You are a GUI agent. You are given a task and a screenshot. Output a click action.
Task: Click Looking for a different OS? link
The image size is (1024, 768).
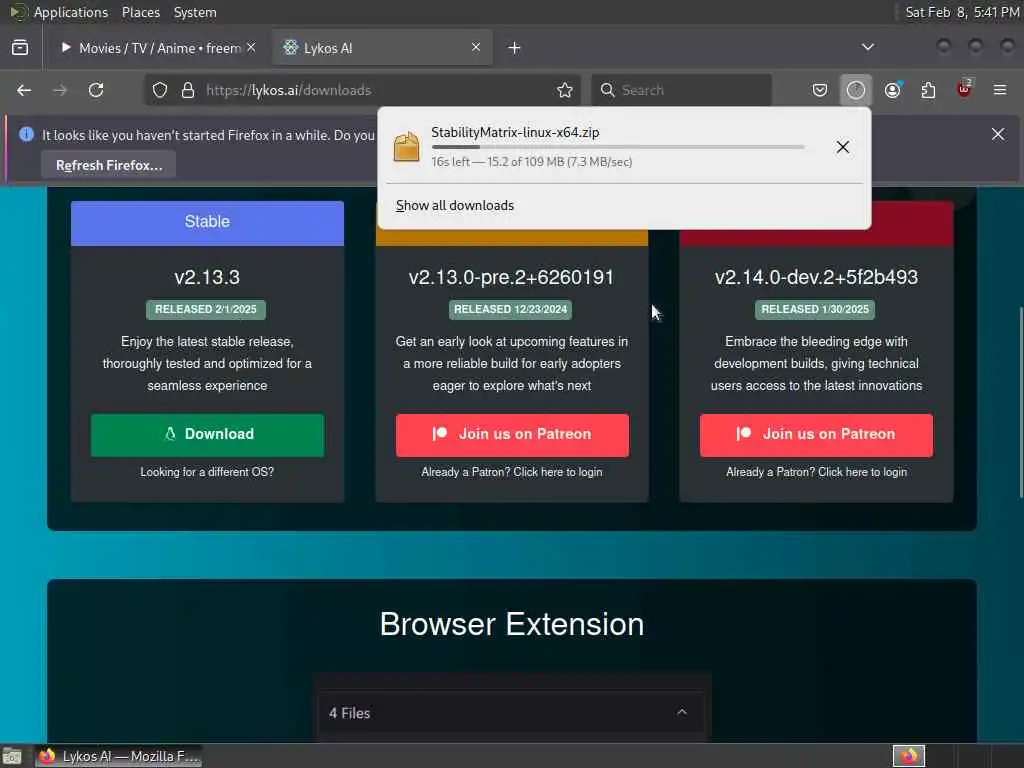tap(207, 472)
